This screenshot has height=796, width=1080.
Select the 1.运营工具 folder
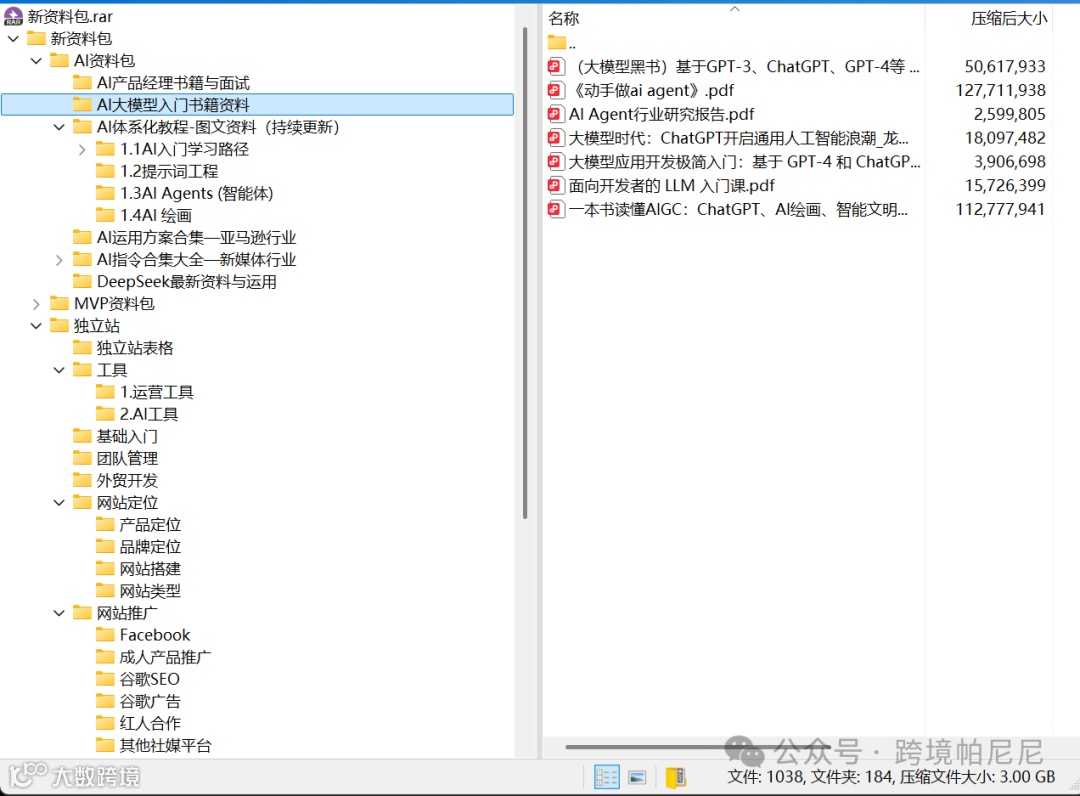[x=156, y=392]
